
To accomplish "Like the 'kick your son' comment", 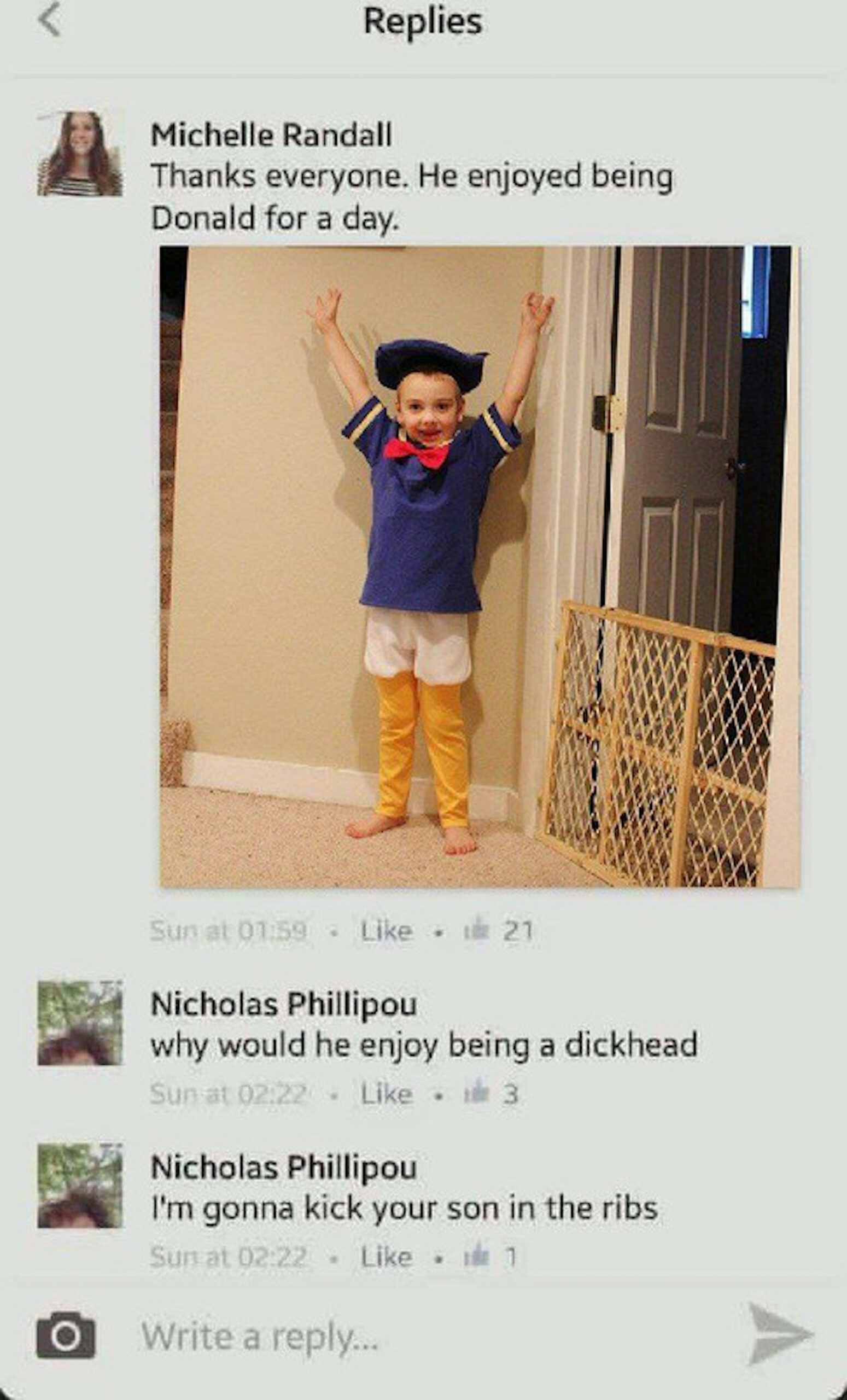I will (386, 1257).
